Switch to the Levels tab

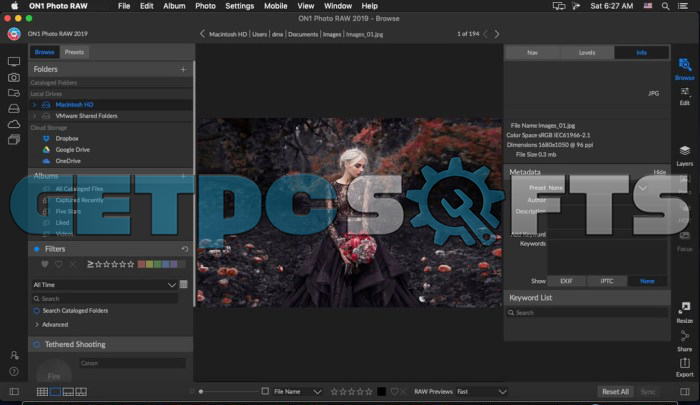tap(587, 52)
